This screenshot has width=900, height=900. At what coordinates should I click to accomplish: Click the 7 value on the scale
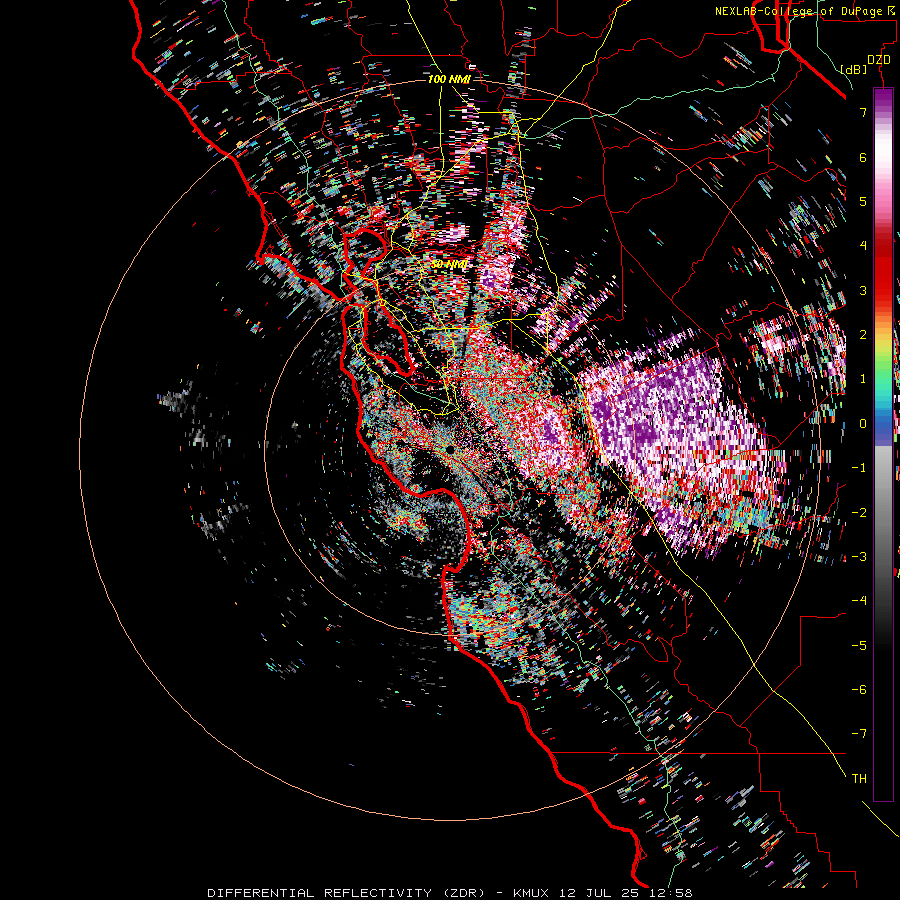pyautogui.click(x=863, y=112)
